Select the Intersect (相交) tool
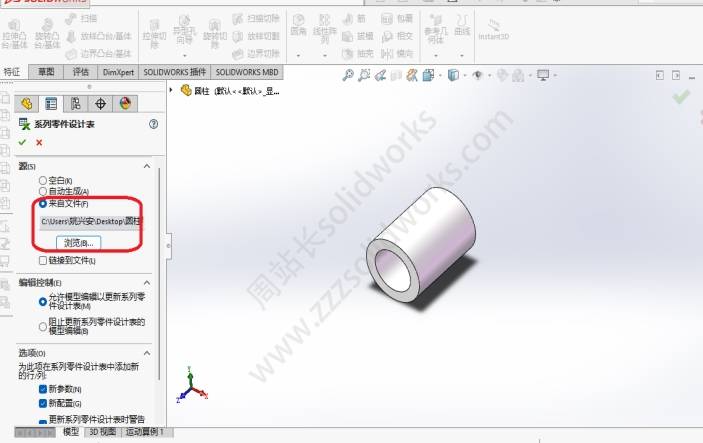Image resolution: width=703 pixels, height=443 pixels. click(x=397, y=36)
